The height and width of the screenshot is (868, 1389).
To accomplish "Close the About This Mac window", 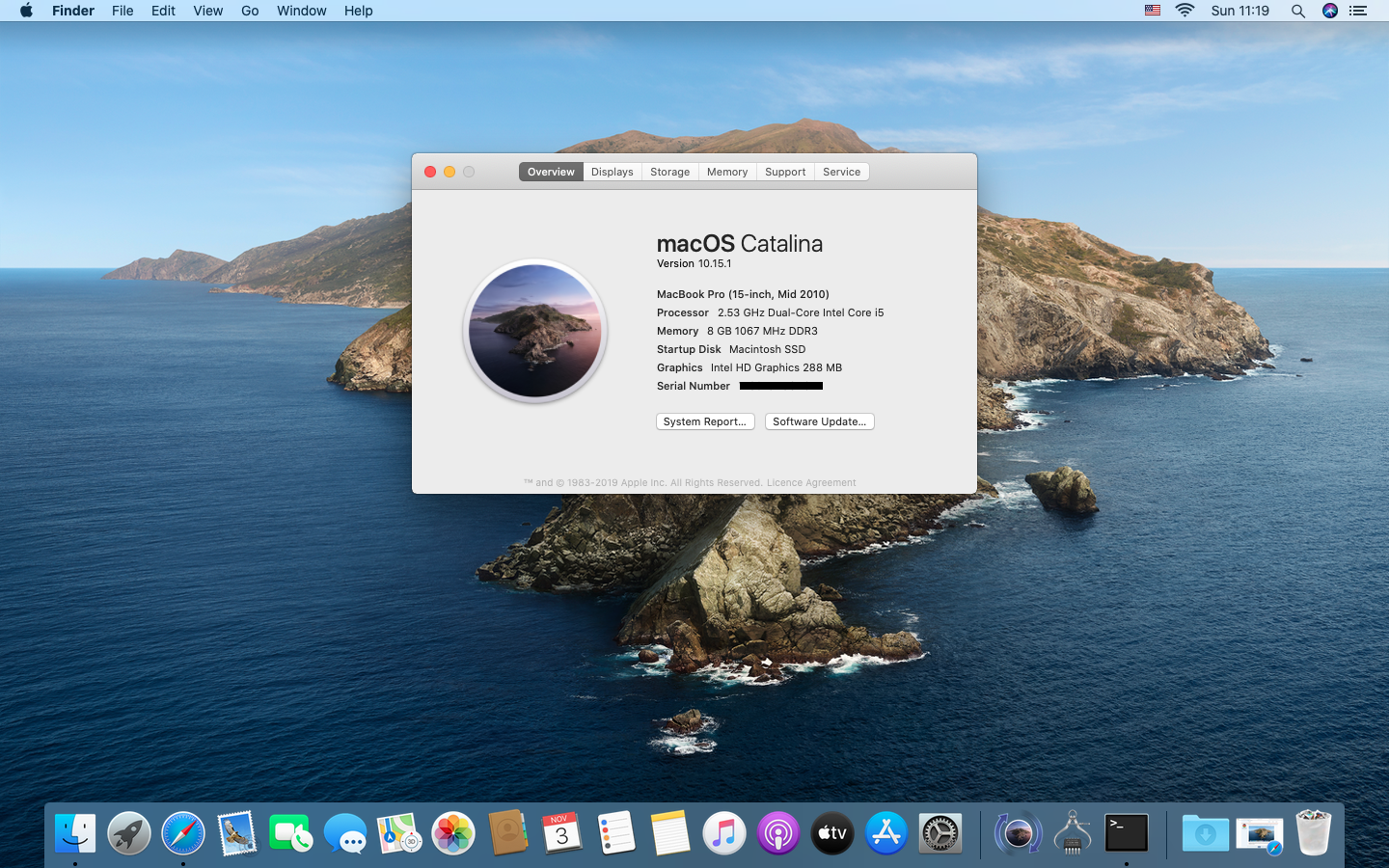I will 430,172.
